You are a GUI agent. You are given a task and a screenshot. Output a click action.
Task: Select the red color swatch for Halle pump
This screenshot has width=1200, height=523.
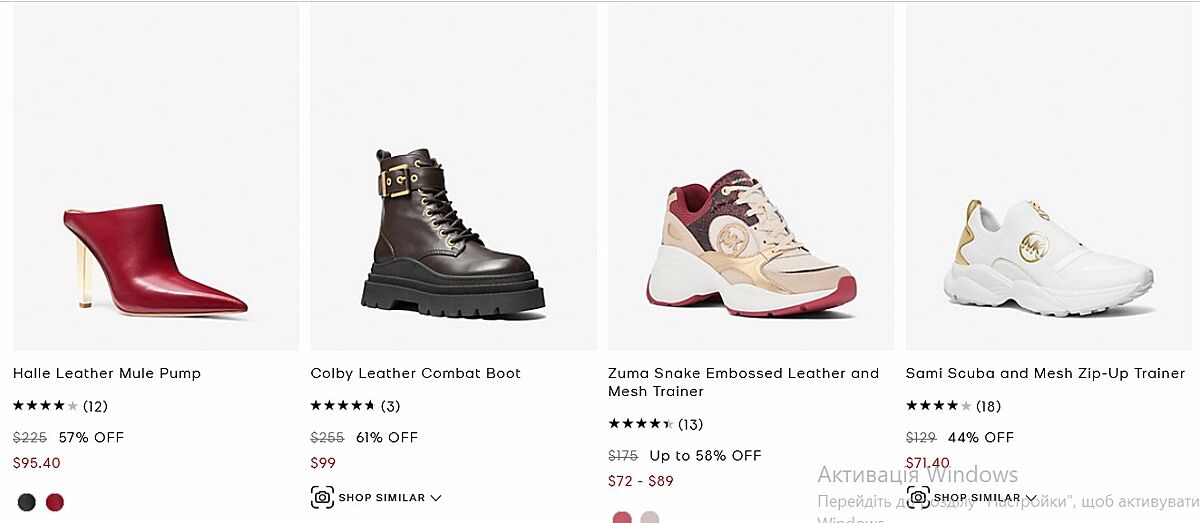tap(55, 502)
